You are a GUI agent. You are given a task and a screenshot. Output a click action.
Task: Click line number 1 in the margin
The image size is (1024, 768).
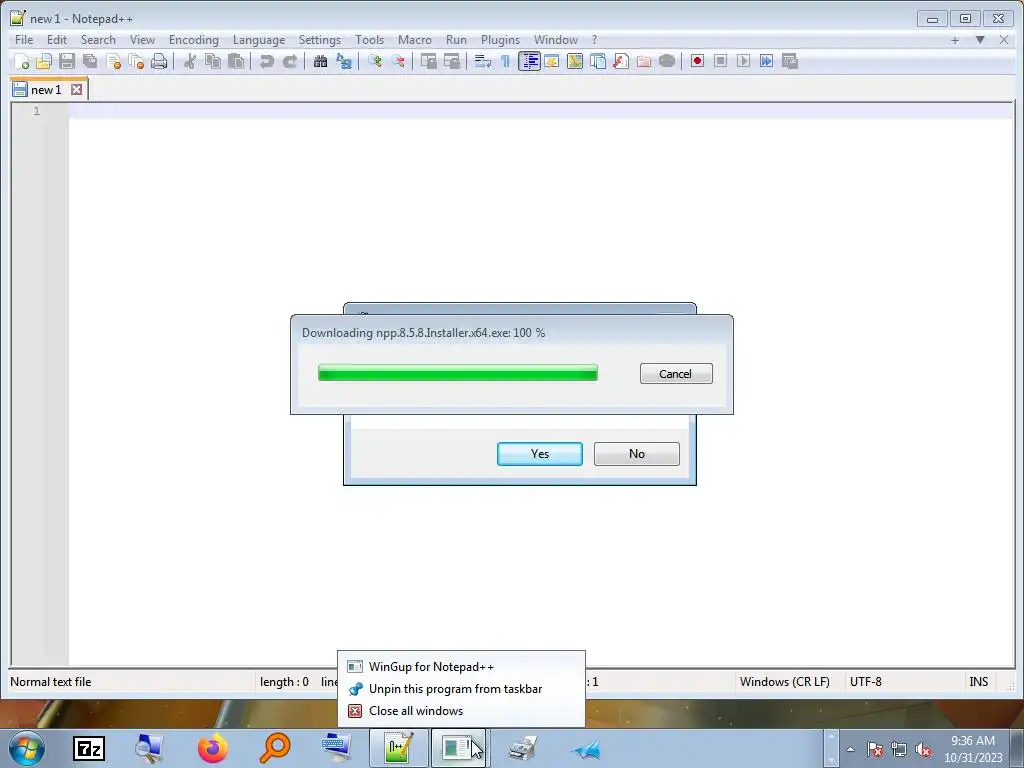[37, 111]
